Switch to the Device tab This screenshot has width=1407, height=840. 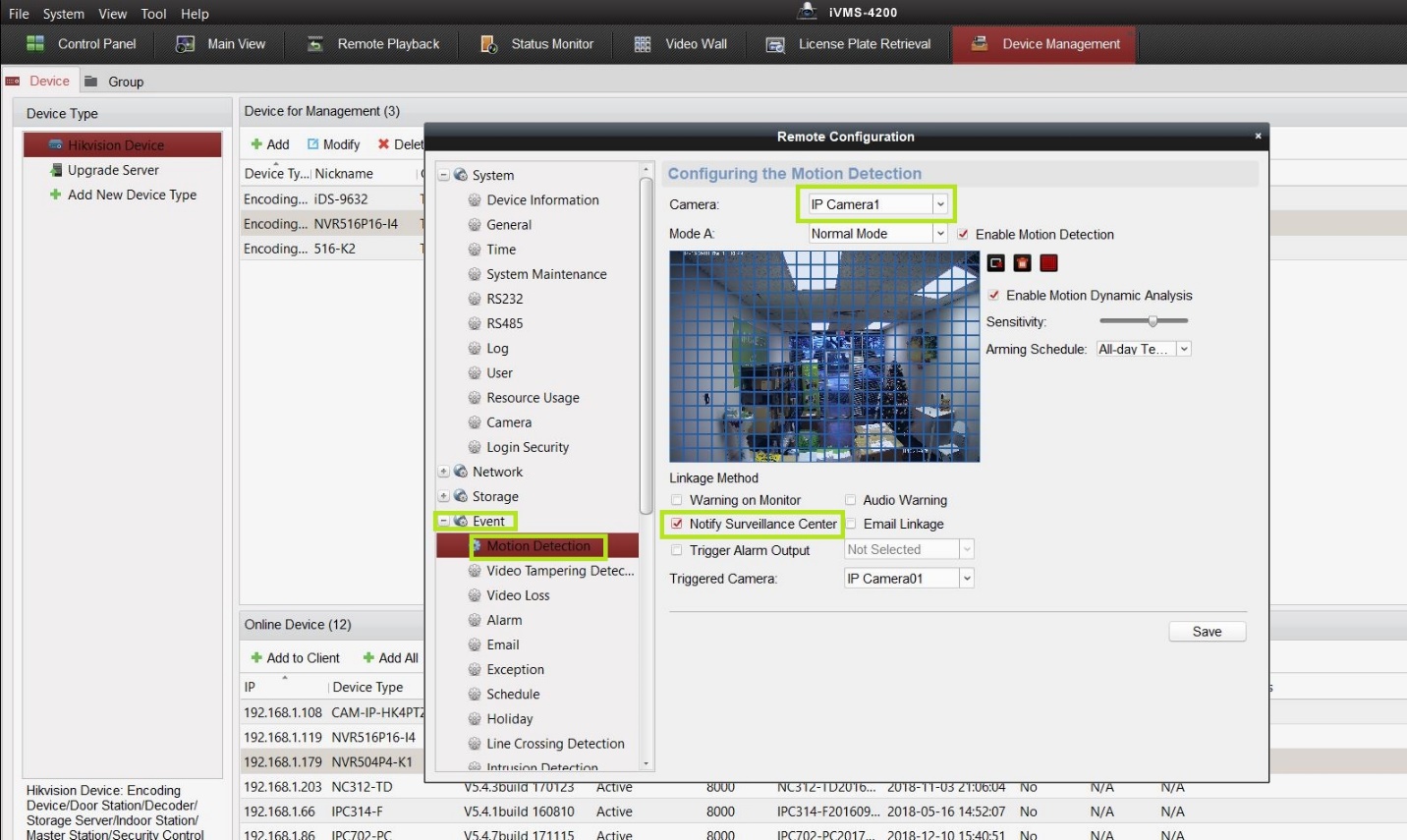(39, 81)
